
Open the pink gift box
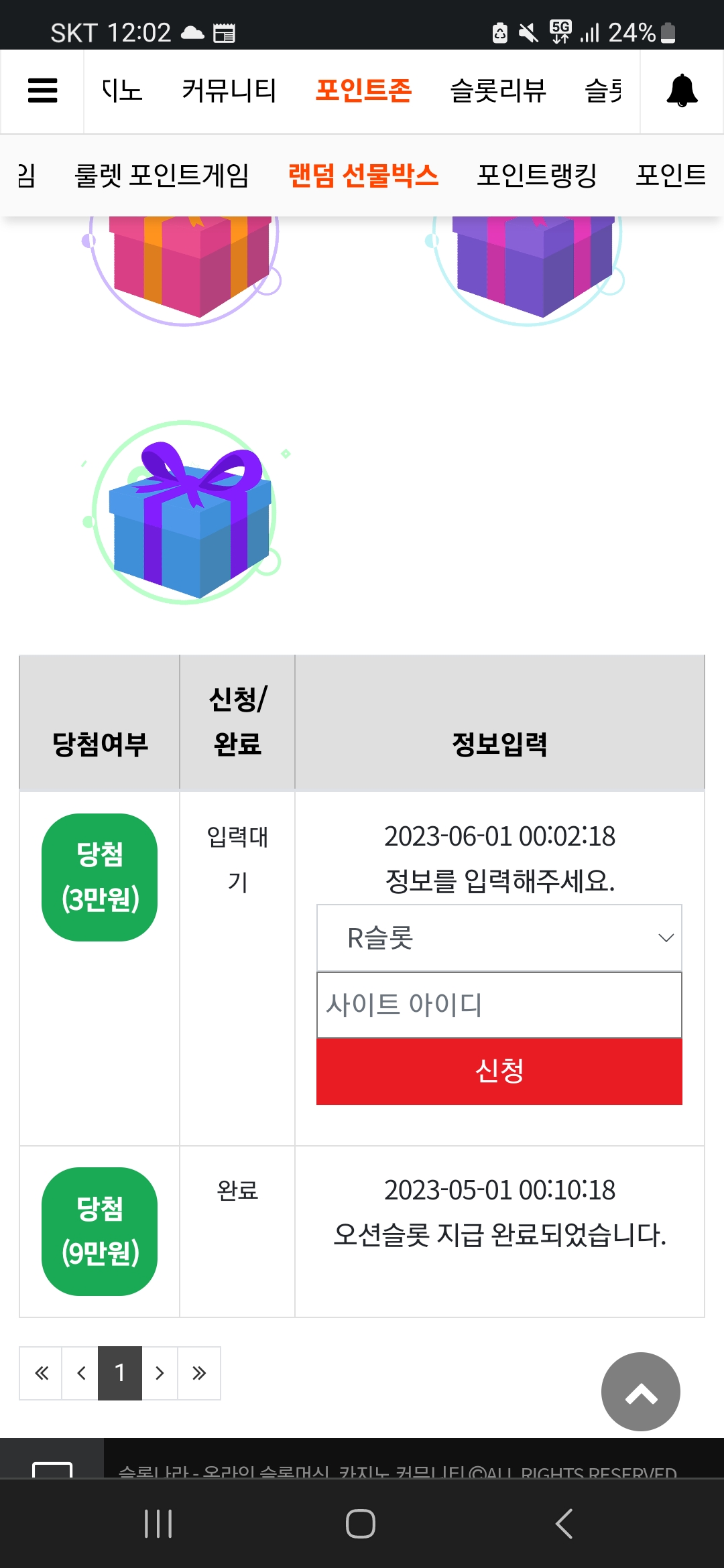coord(186,268)
